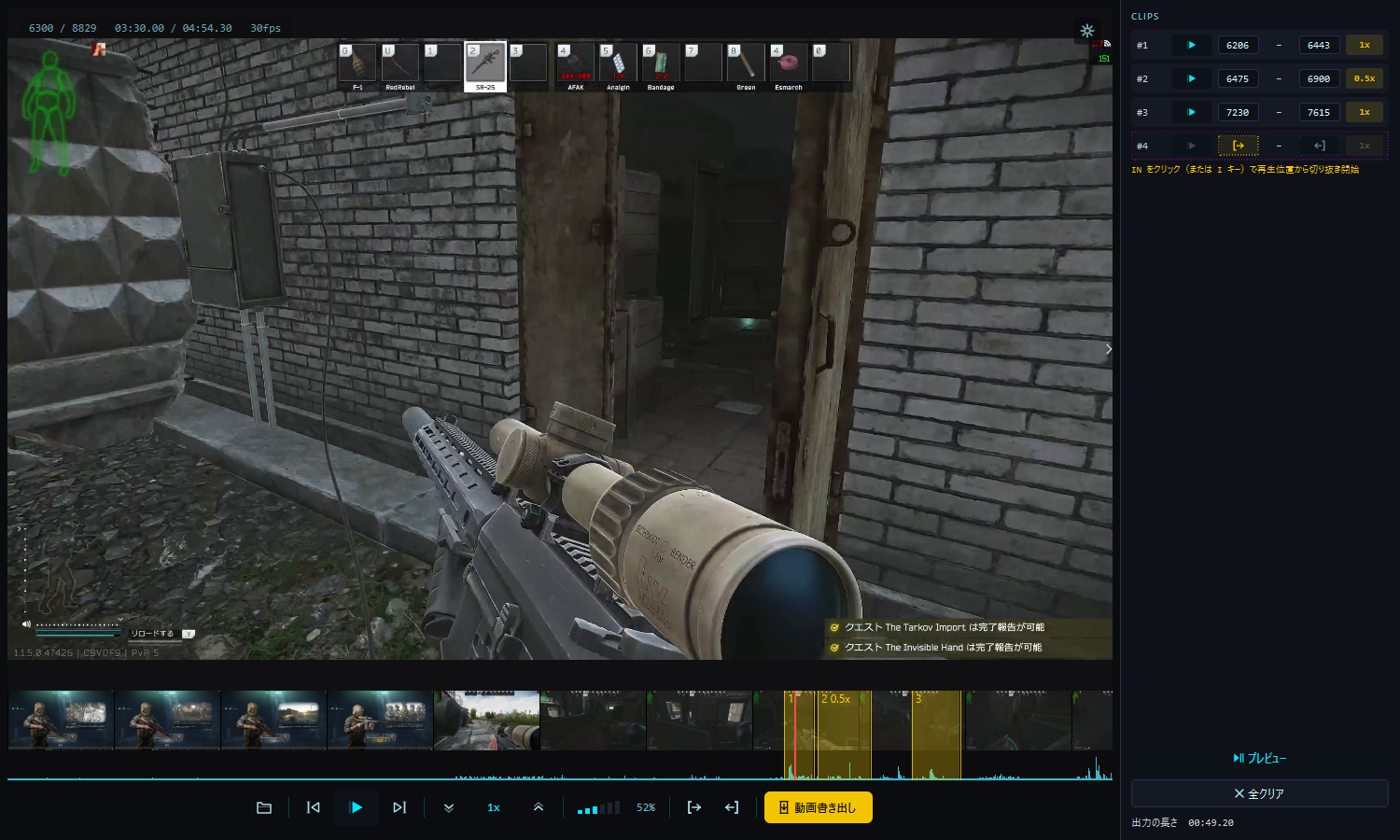The height and width of the screenshot is (840, 1400).
Task: Select clip region 3 on the timeline
Action: pyautogui.click(x=936, y=734)
